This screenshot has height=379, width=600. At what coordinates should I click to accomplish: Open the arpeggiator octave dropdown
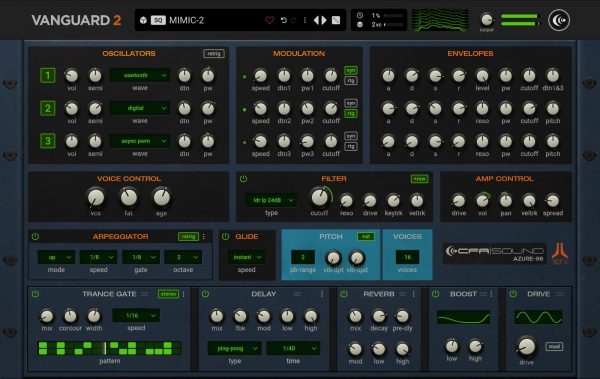click(x=183, y=257)
